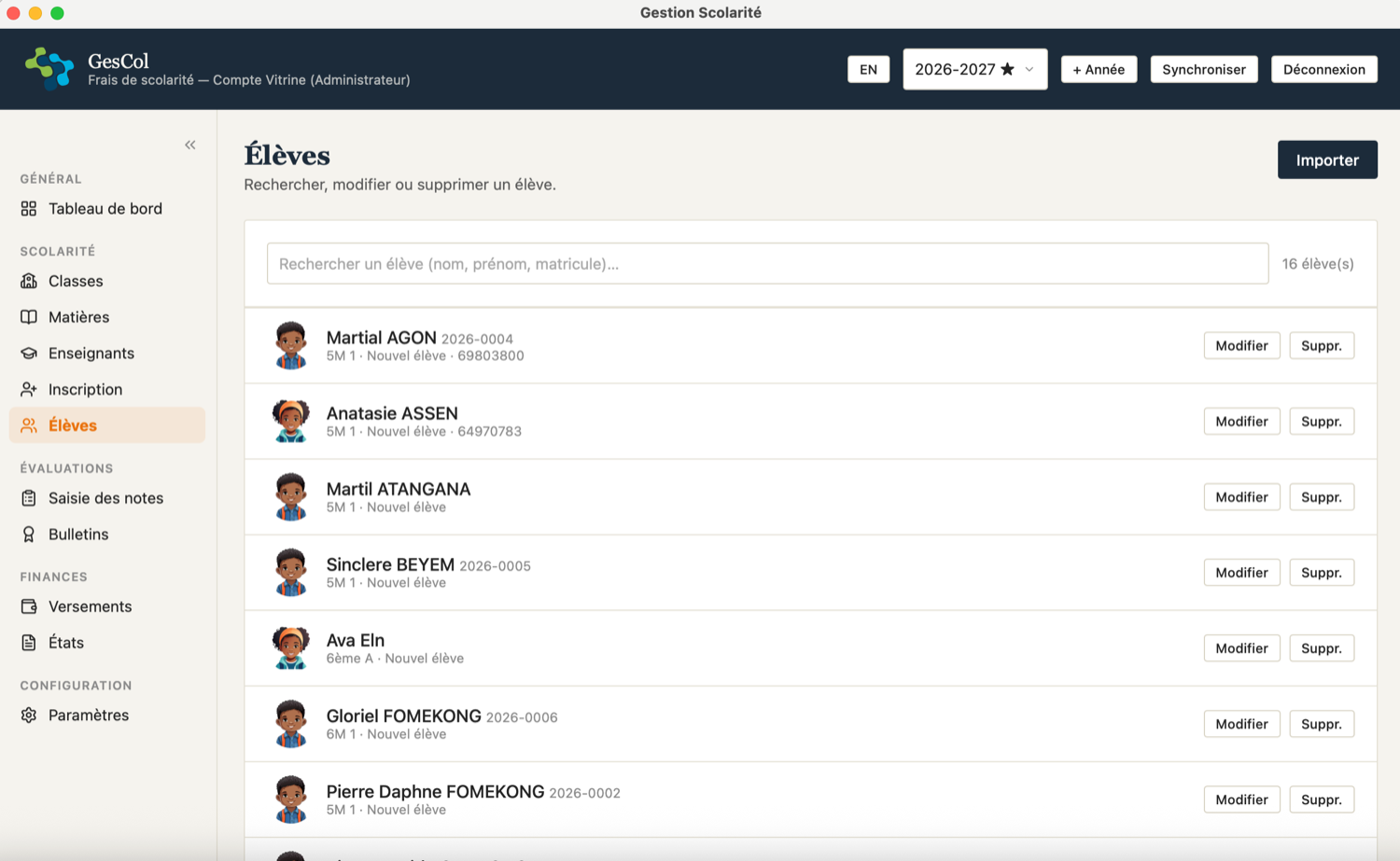Screen dimensions: 1400x861
Task: Open Saisie des notes
Action: pyautogui.click(x=107, y=498)
